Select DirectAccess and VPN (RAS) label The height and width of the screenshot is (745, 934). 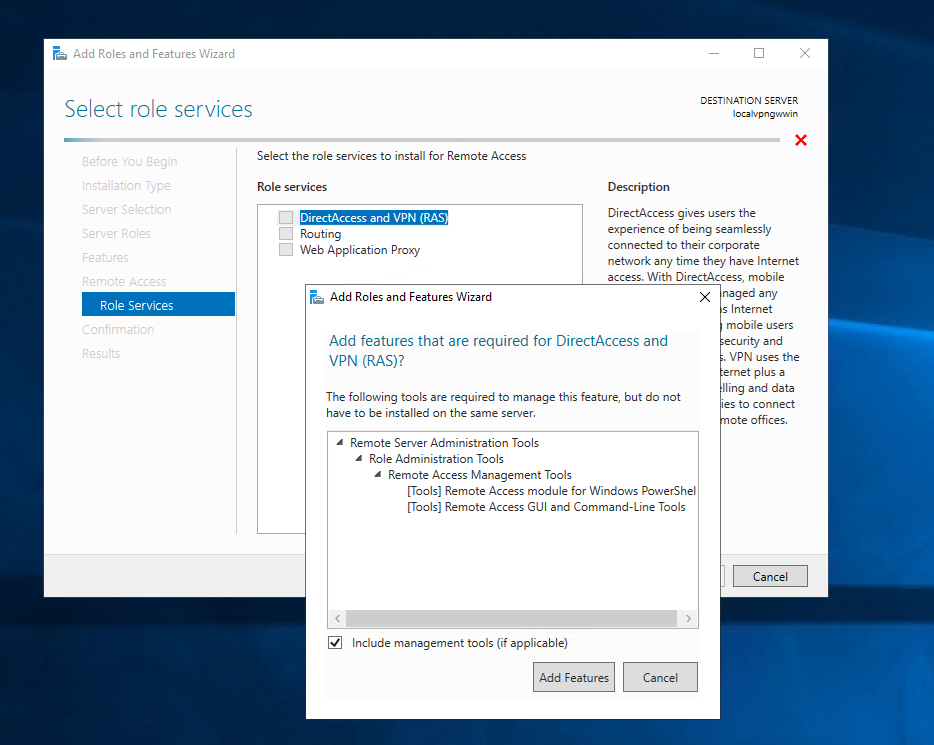point(374,217)
